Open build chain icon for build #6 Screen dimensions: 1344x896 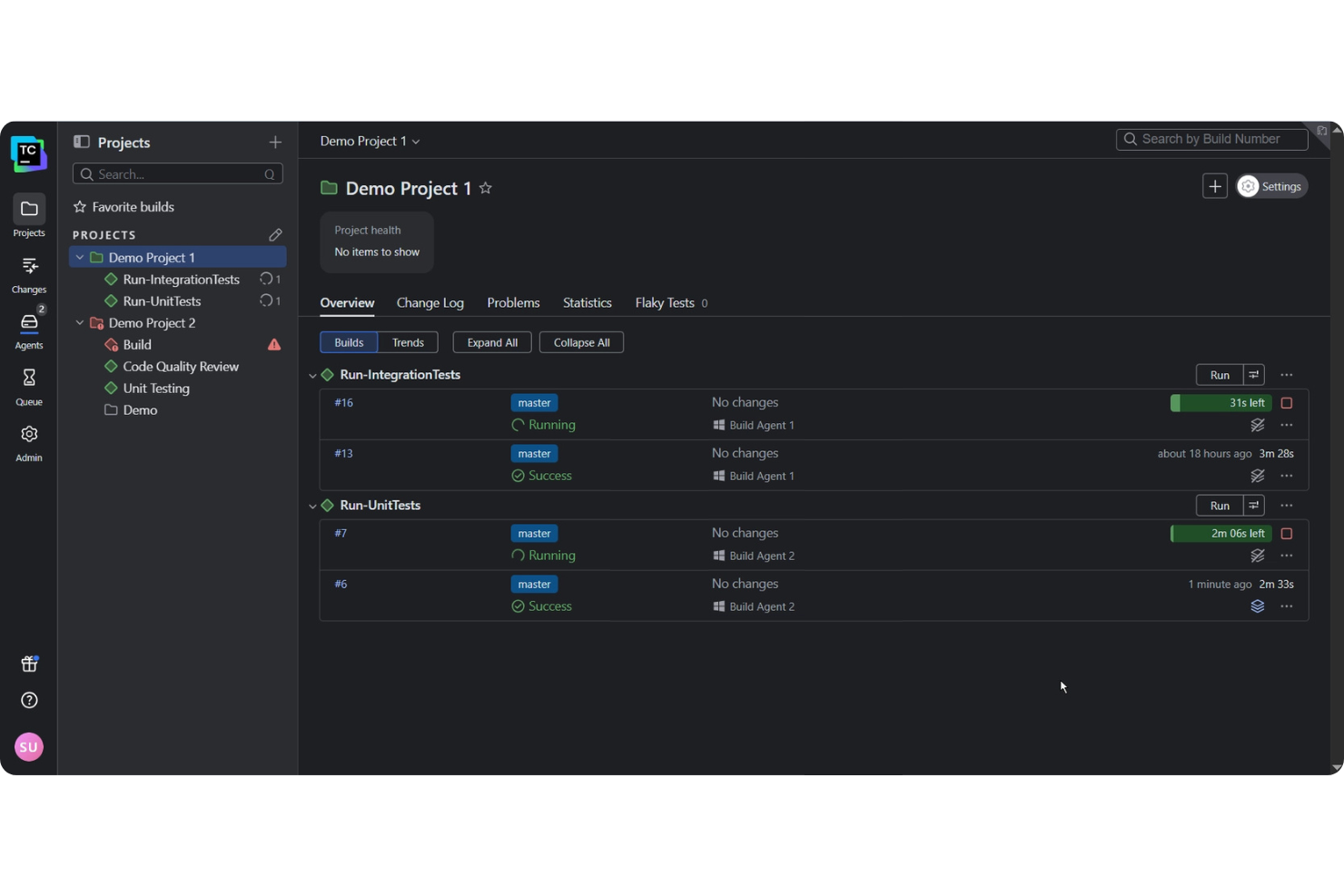click(1258, 606)
